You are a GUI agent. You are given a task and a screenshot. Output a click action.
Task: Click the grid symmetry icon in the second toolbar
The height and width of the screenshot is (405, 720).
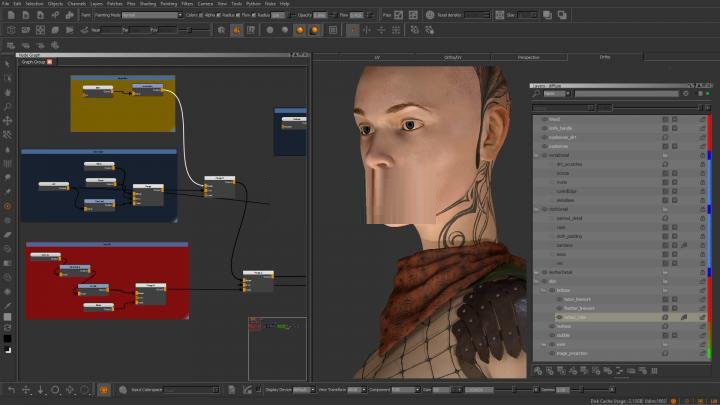pyautogui.click(x=396, y=30)
